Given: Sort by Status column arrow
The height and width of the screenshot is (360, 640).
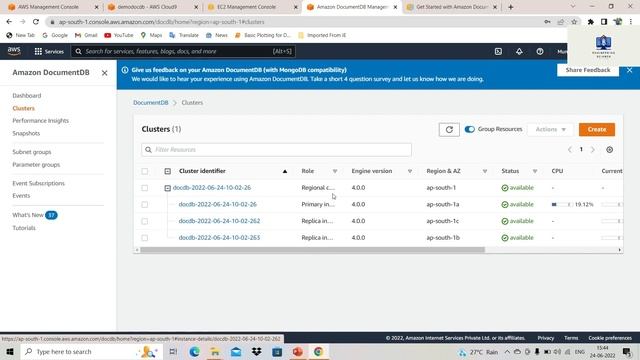Looking at the screenshot, I should (x=535, y=171).
